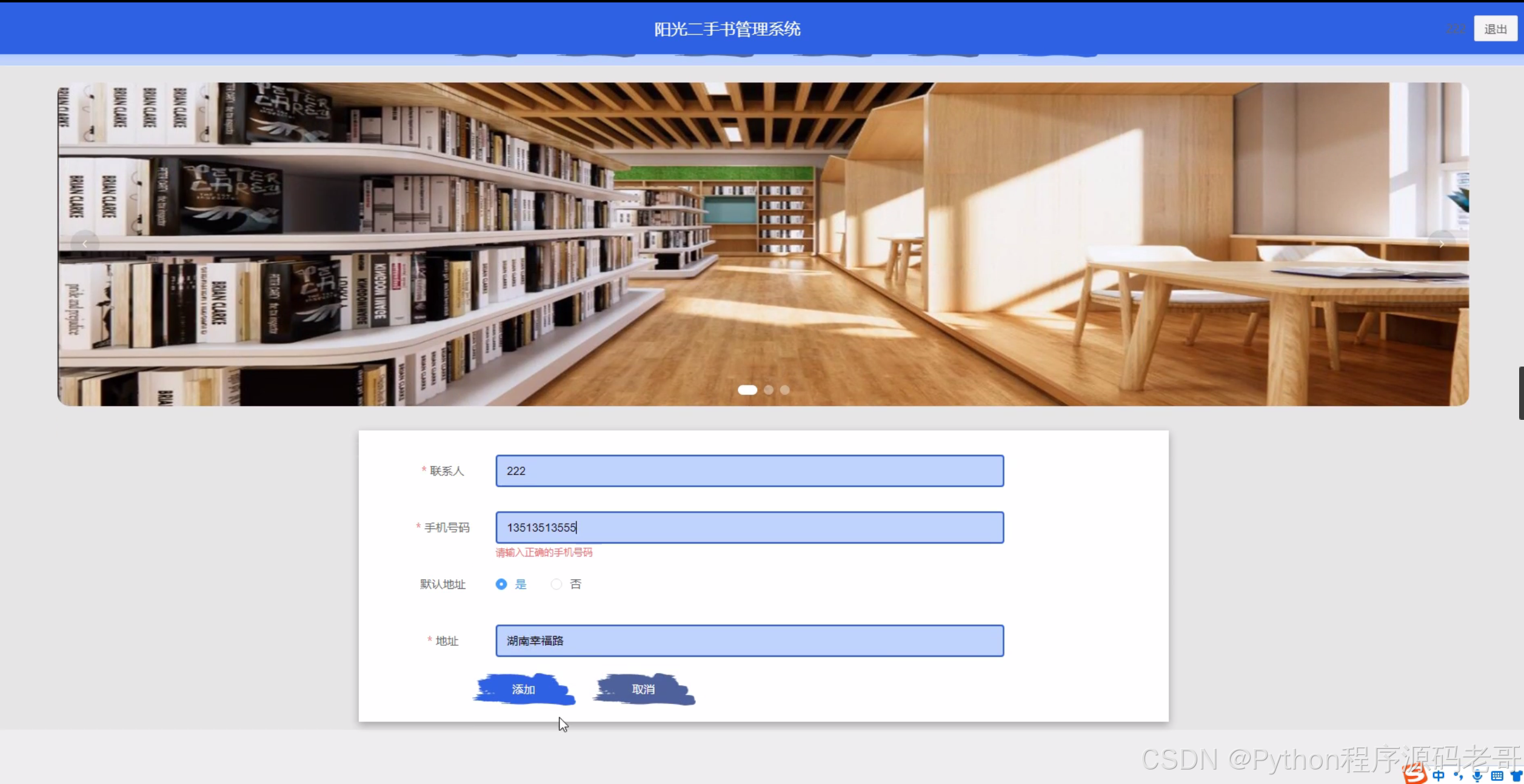
Task: Open the Sogou soft keyboard icon
Action: point(1497,776)
